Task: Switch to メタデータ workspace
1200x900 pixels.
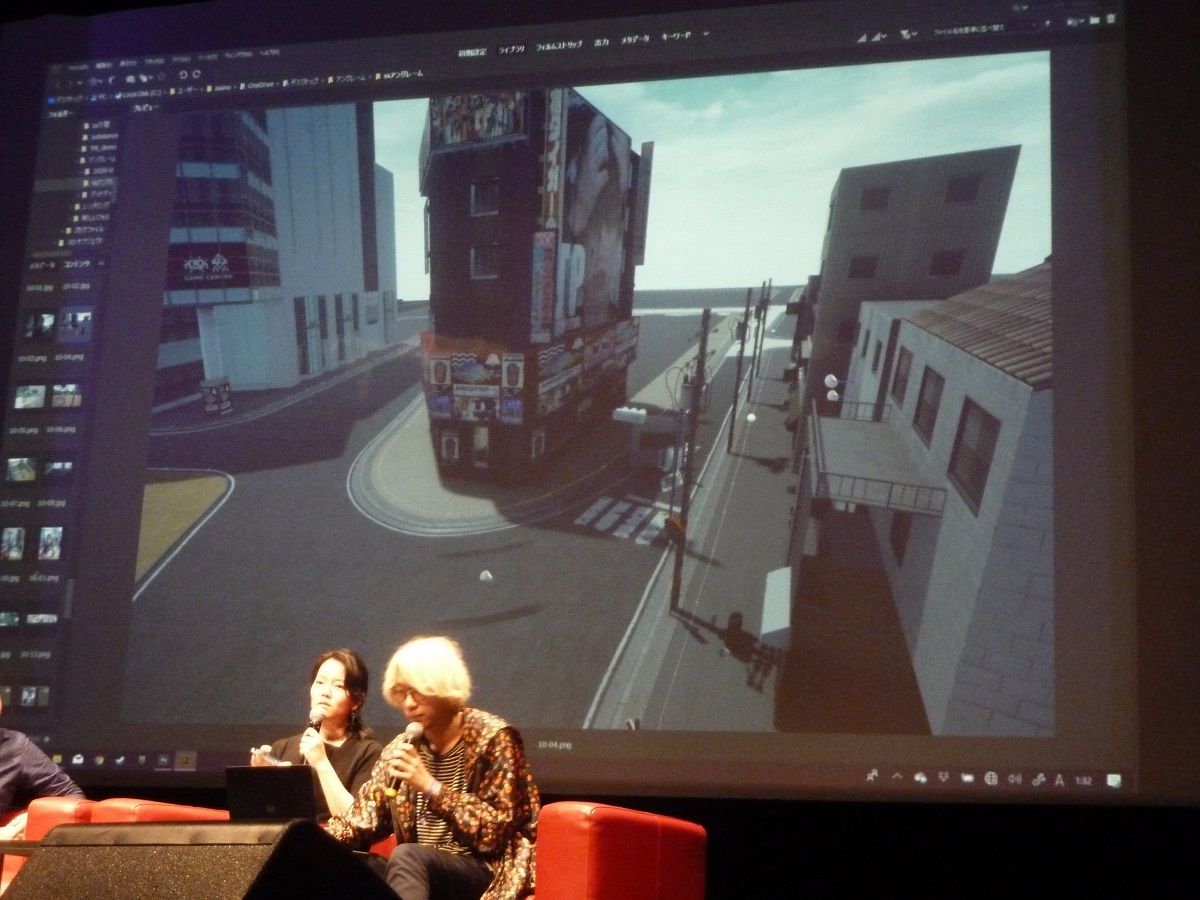Action: tap(635, 40)
